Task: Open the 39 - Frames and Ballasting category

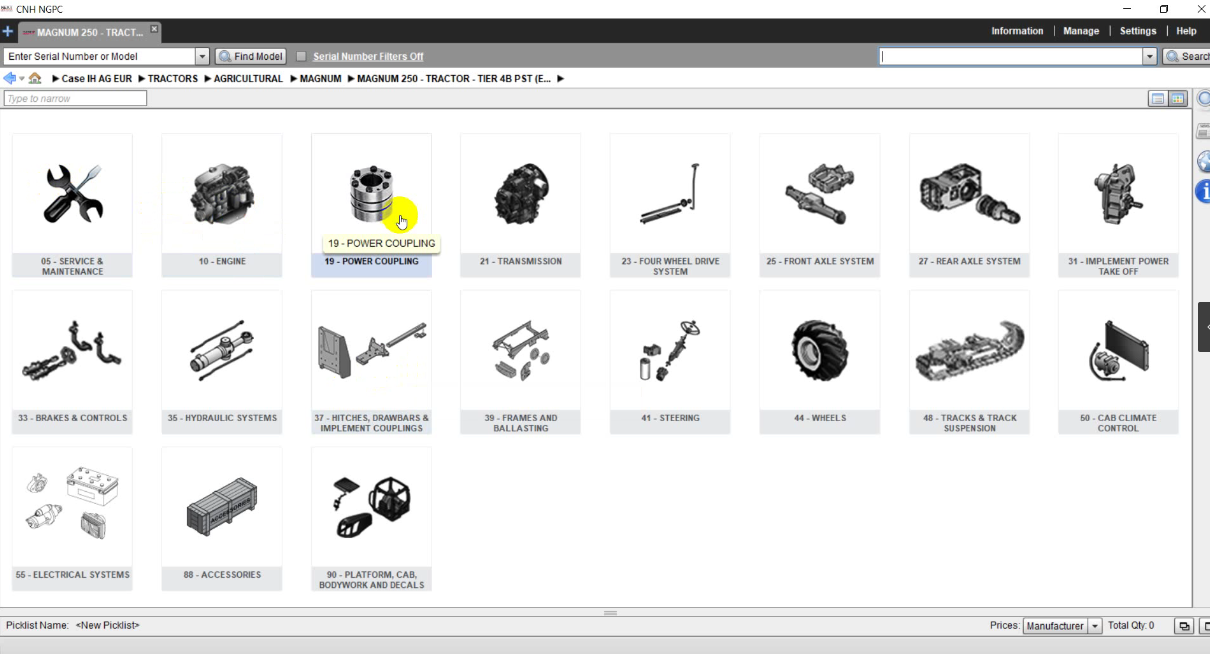Action: pyautogui.click(x=520, y=362)
